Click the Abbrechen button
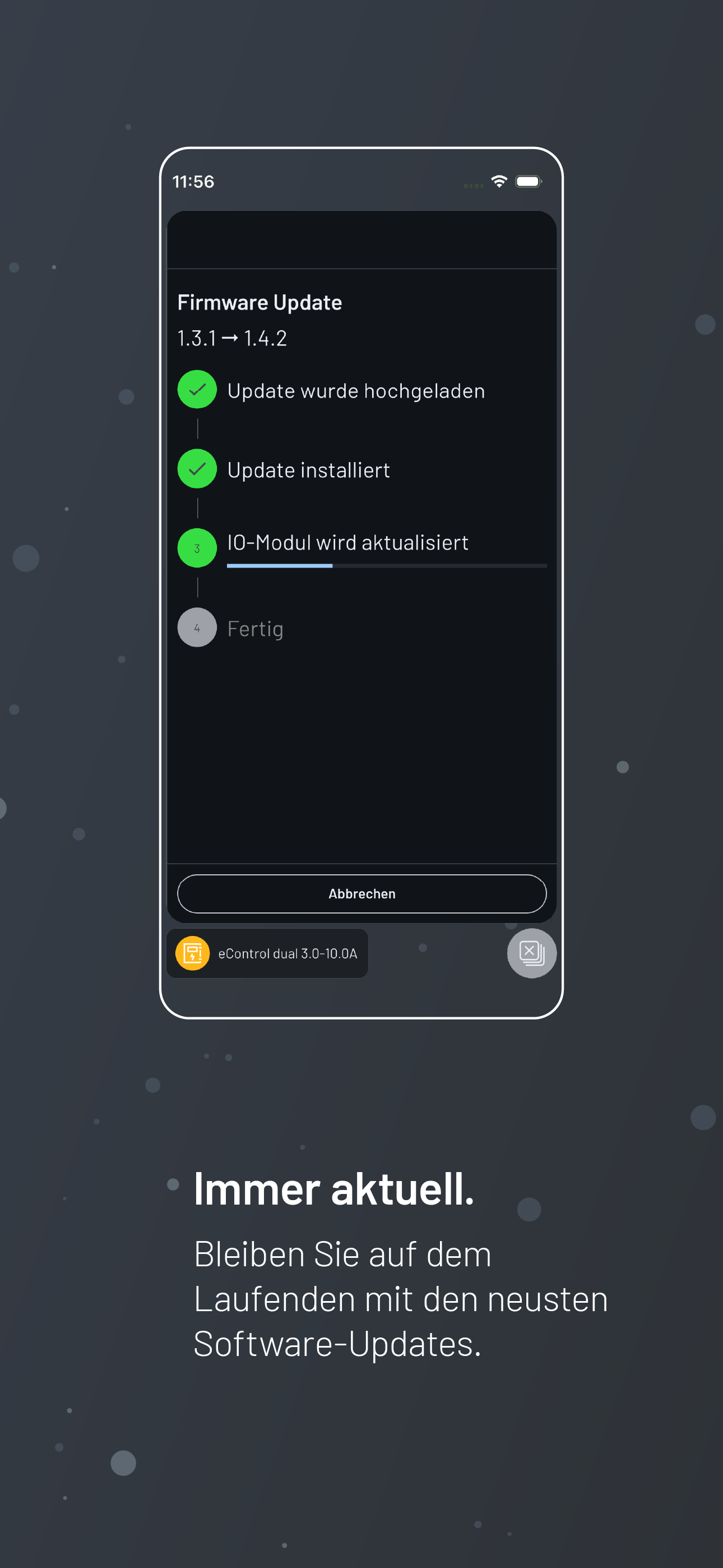The width and height of the screenshot is (723, 1568). pos(361,893)
